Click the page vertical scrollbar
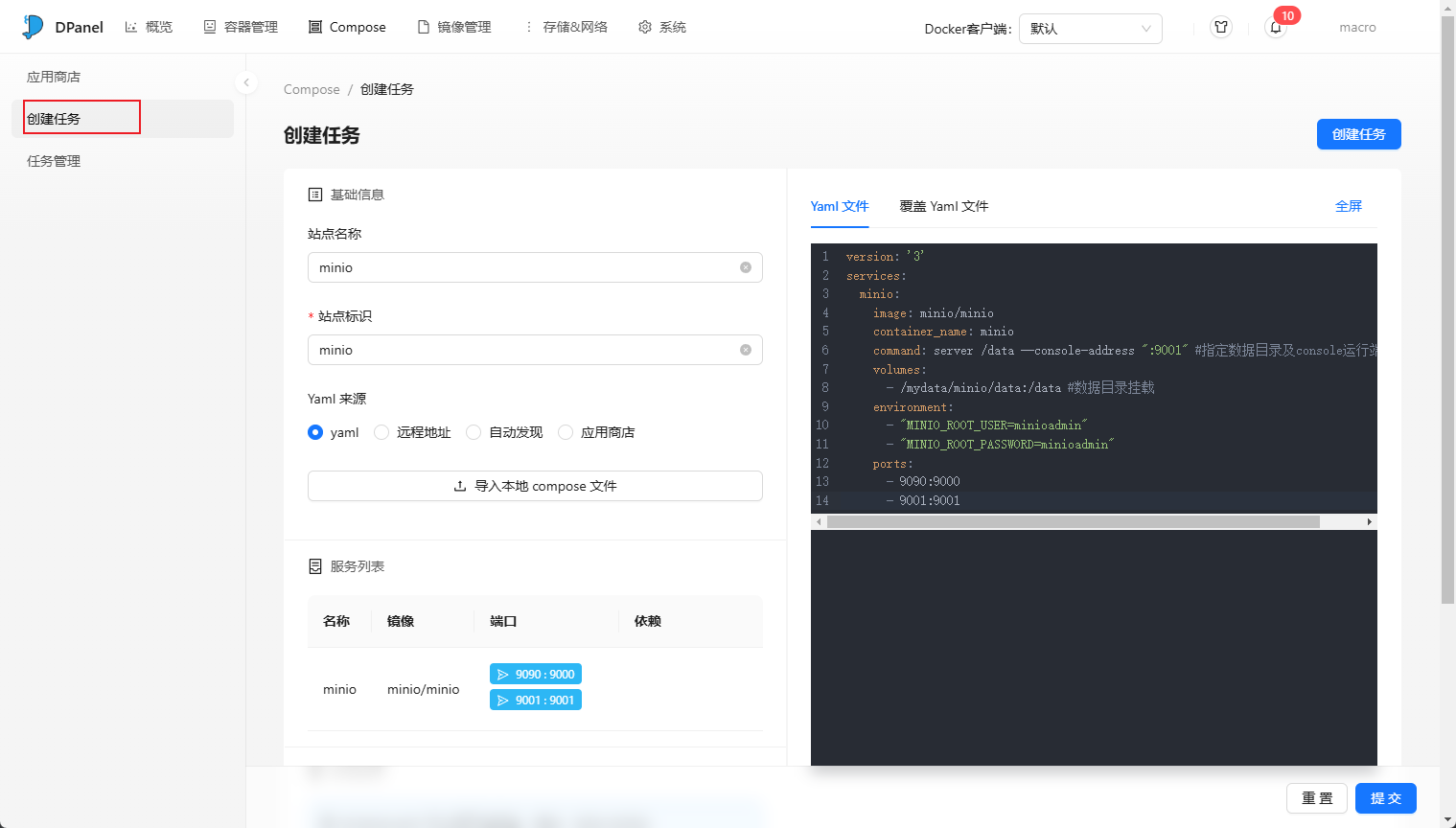This screenshot has height=828, width=1456. (1448, 311)
